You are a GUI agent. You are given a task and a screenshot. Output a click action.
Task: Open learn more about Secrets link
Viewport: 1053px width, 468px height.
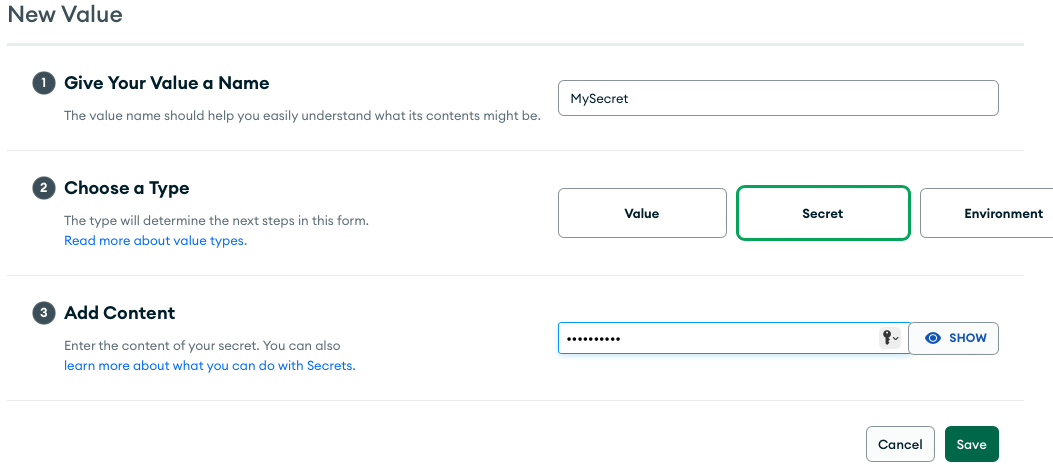tap(210, 366)
